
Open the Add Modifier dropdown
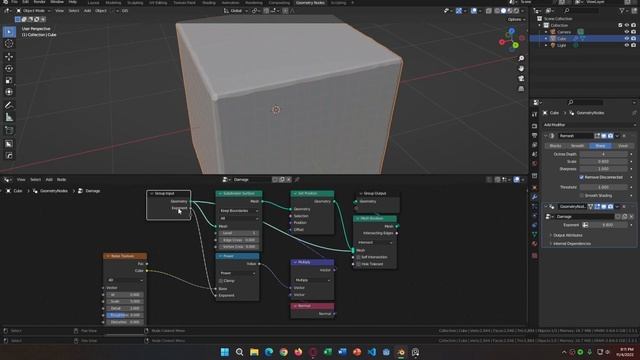(x=589, y=124)
